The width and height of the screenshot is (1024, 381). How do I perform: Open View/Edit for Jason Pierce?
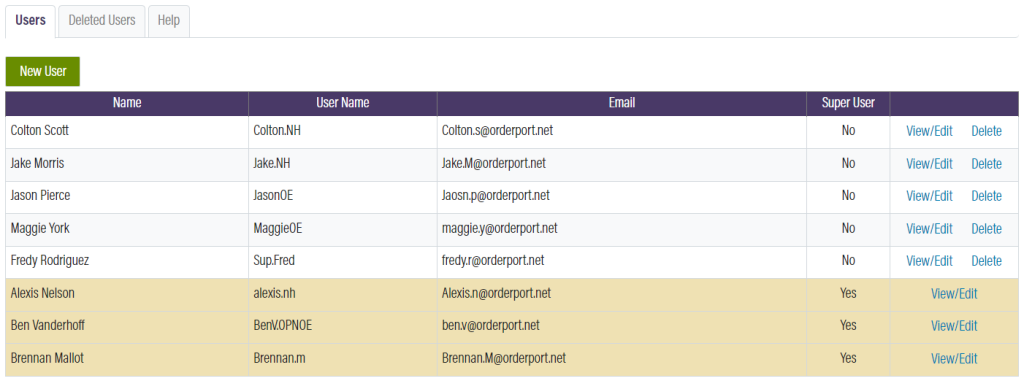click(x=929, y=196)
